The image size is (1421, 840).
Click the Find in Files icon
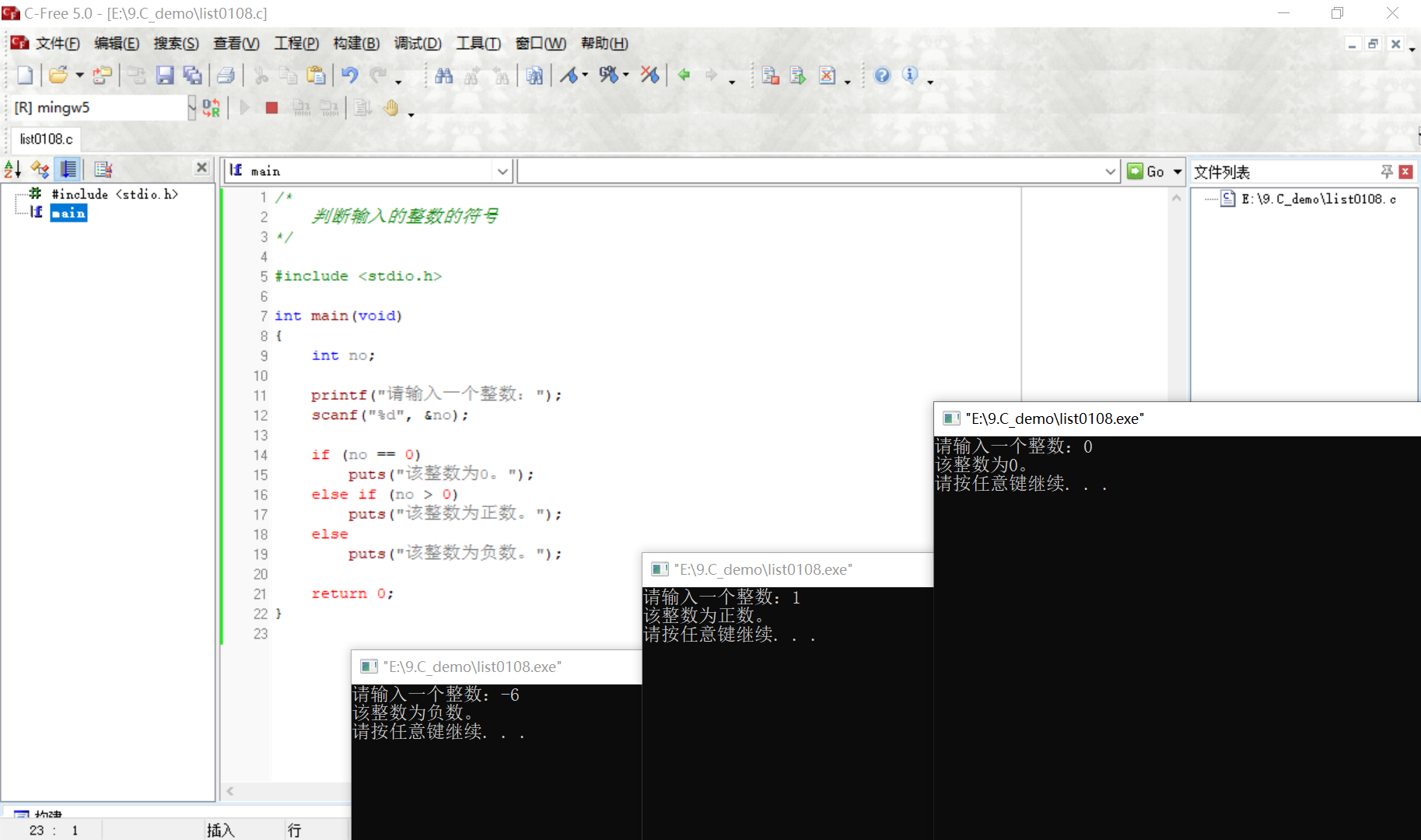[534, 75]
